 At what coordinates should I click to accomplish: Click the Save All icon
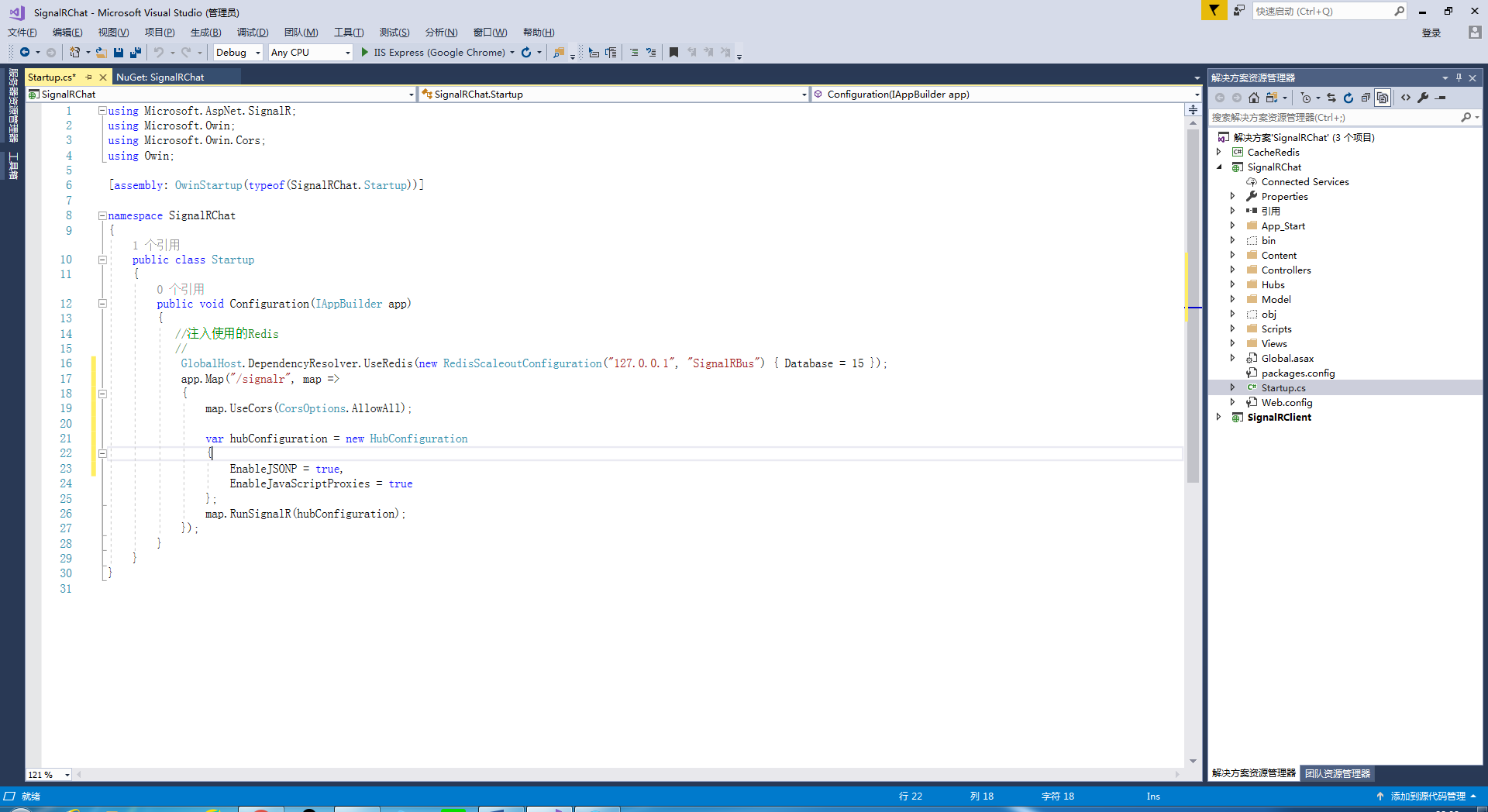click(136, 53)
